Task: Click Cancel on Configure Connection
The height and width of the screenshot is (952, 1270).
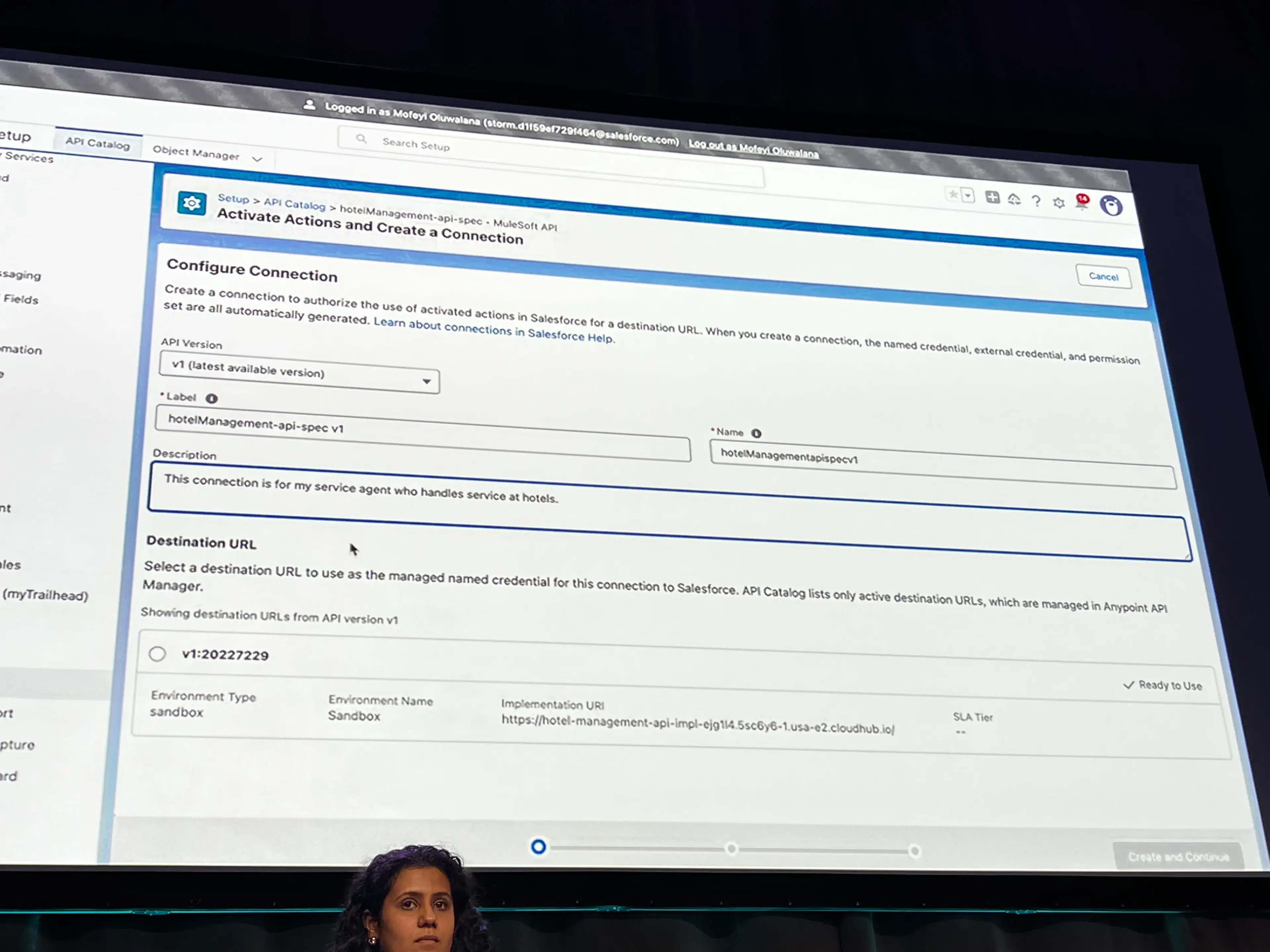Action: 1104,276
